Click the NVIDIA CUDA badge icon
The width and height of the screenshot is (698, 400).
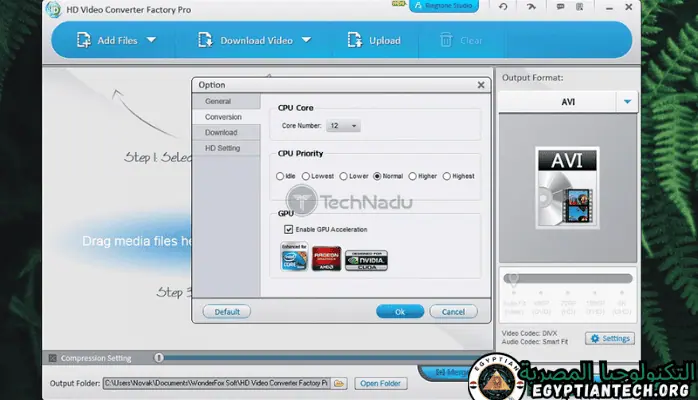[366, 261]
